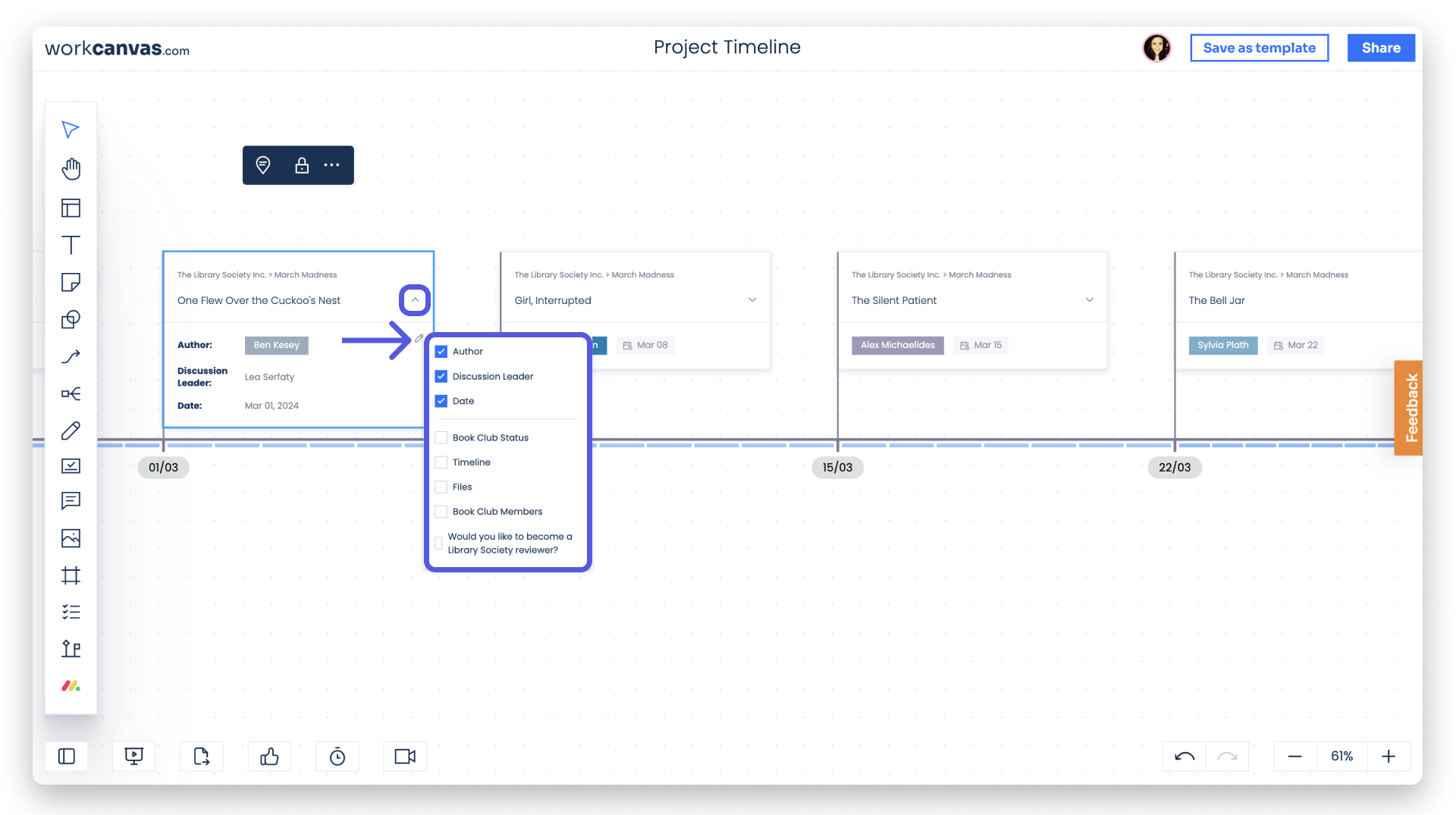Viewport: 1456px width, 815px height.
Task: Open the Comment tool
Action: pyautogui.click(x=71, y=501)
